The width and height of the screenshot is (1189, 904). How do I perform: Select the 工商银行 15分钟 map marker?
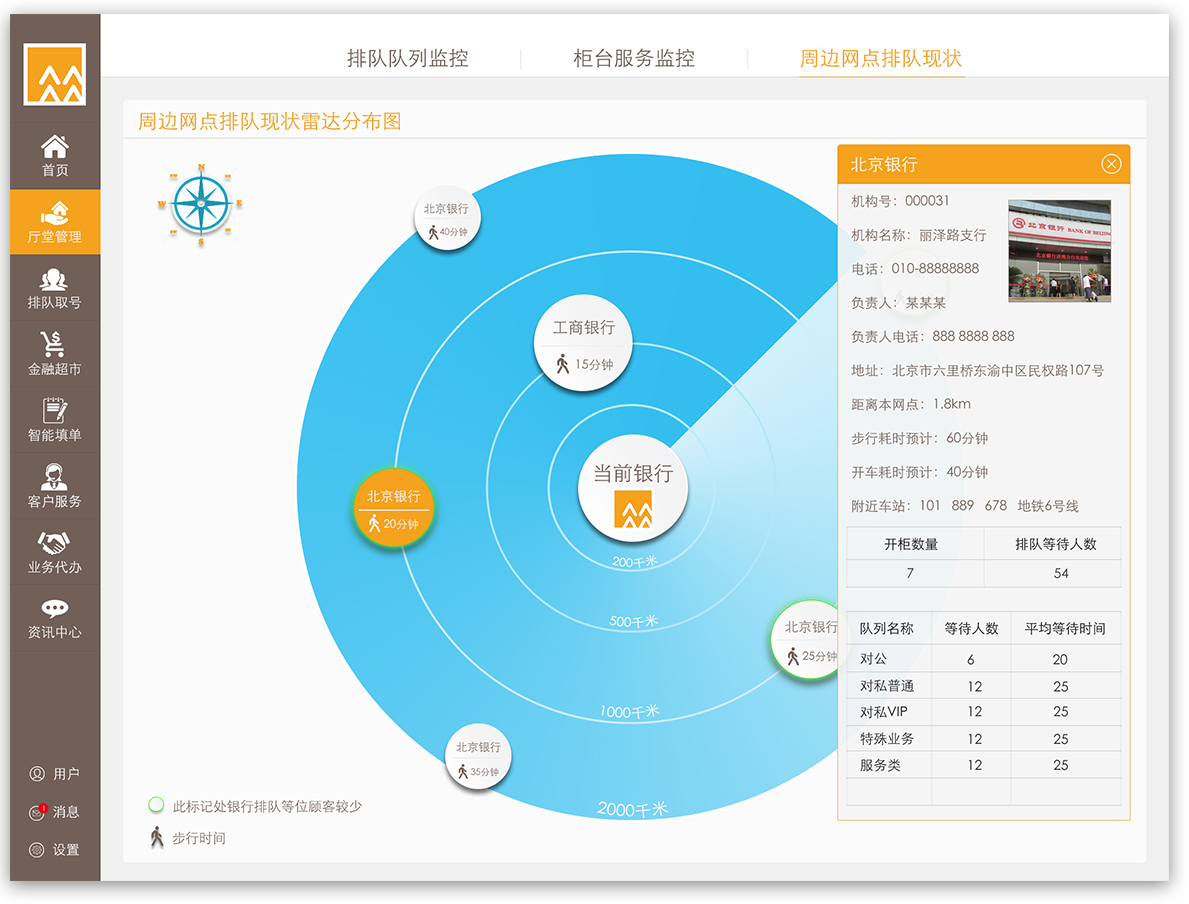click(583, 345)
